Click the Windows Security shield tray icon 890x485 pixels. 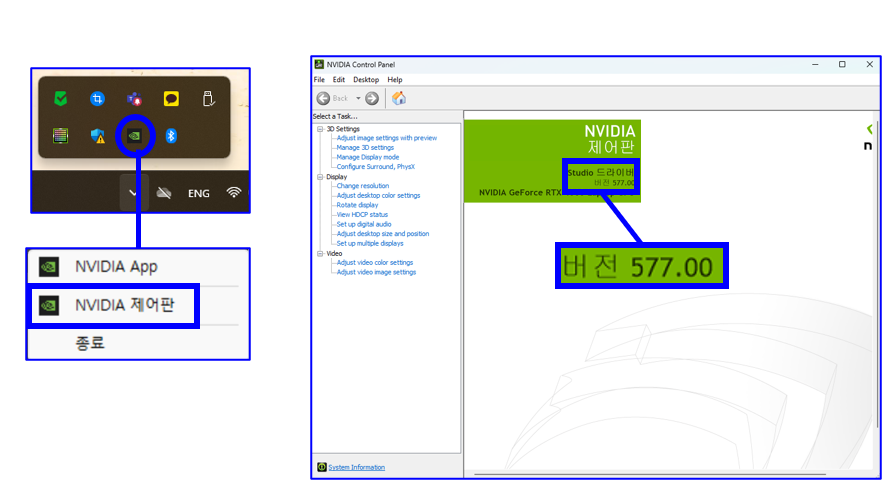98,135
